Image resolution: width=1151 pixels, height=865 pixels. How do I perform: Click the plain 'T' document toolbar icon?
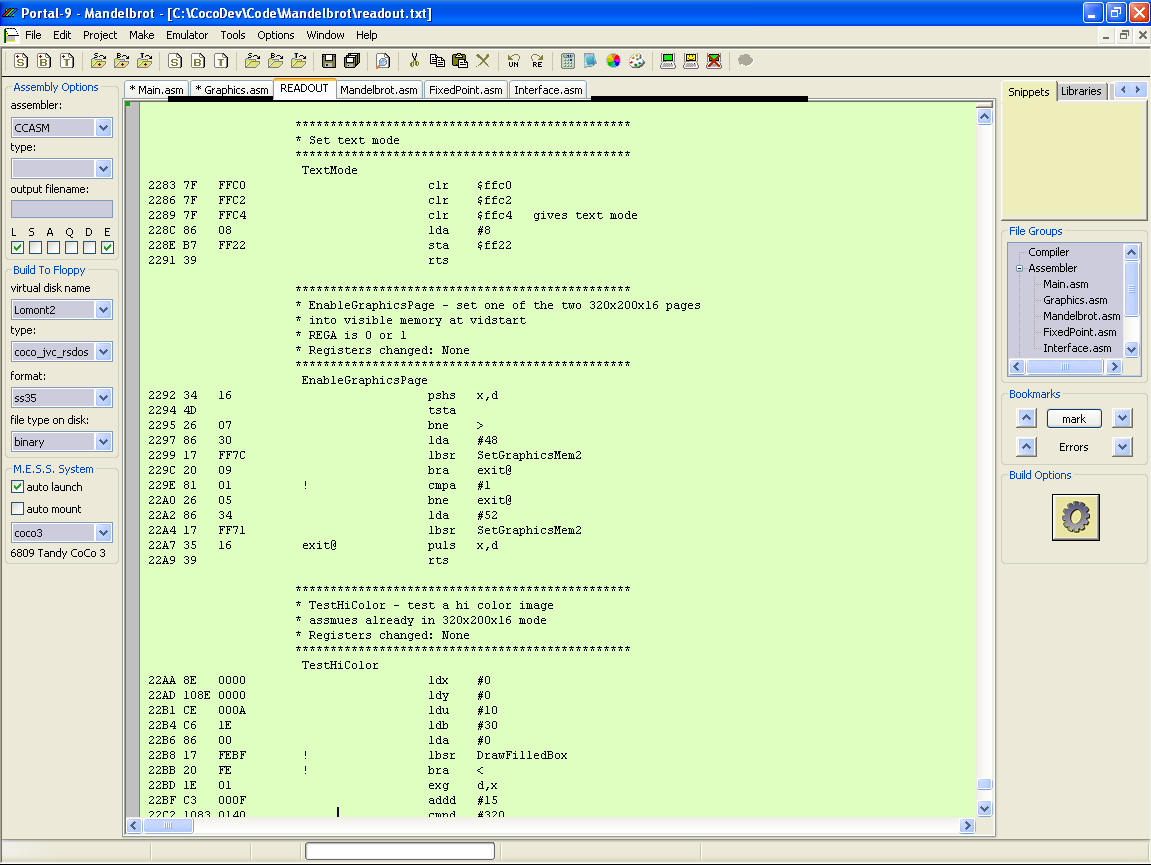(x=221, y=61)
